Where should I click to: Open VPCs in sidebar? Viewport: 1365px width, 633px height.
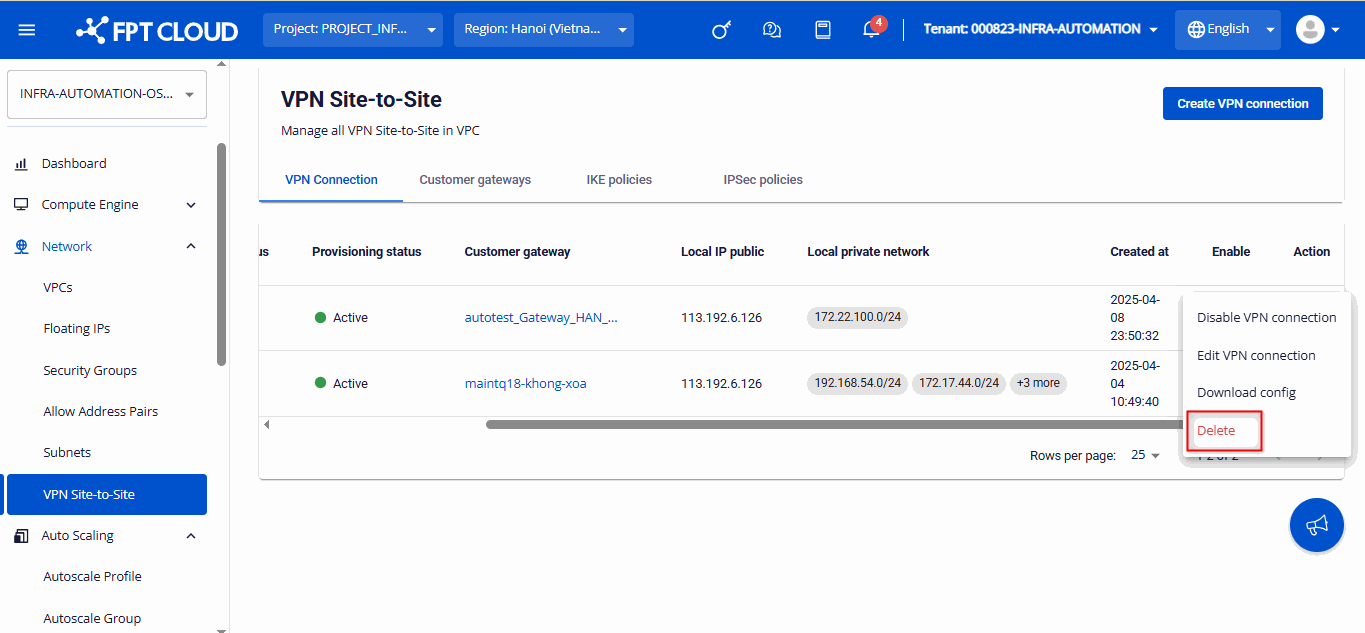[x=58, y=288]
